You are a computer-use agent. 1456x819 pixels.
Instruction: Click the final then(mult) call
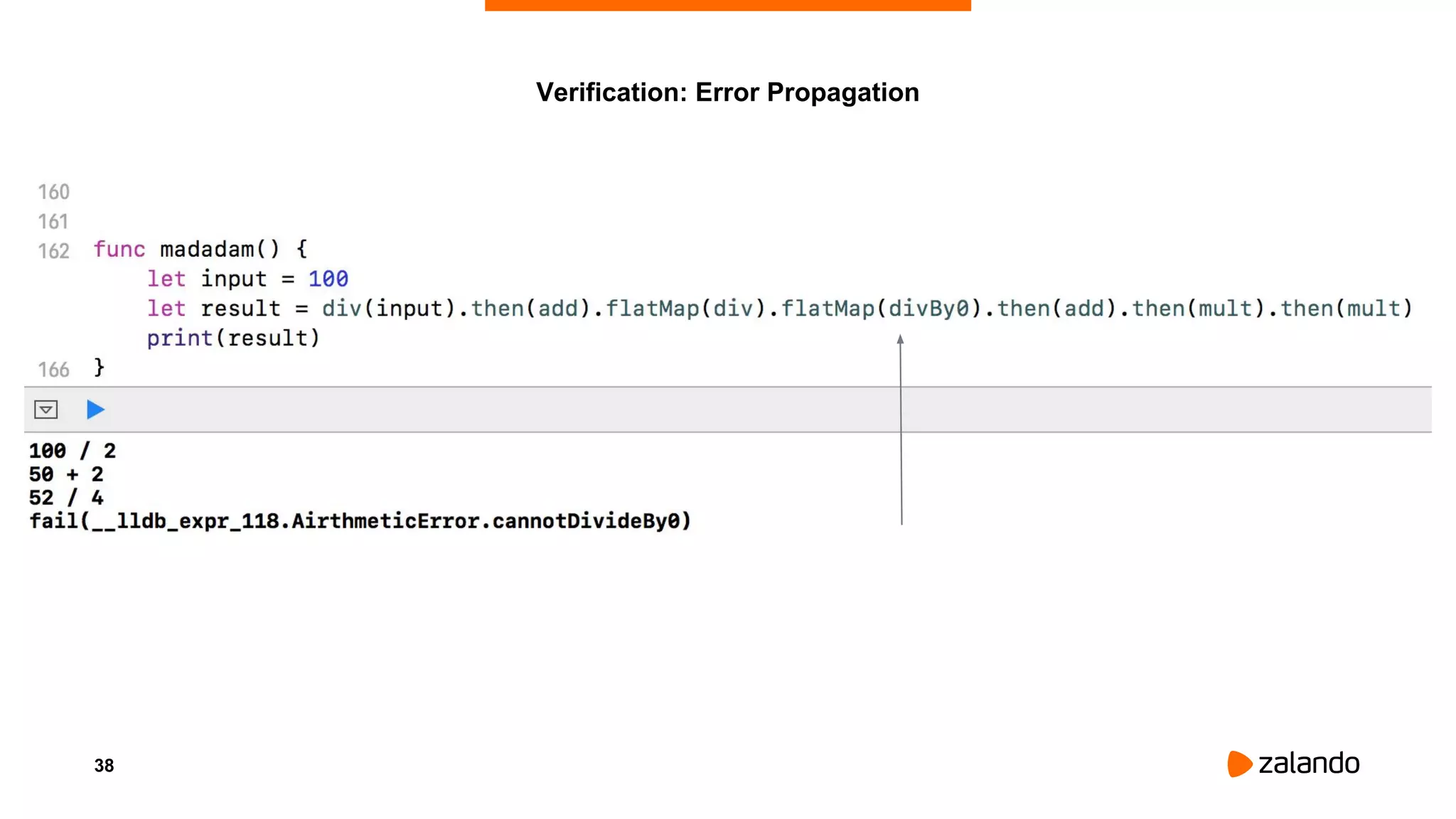click(x=1347, y=309)
